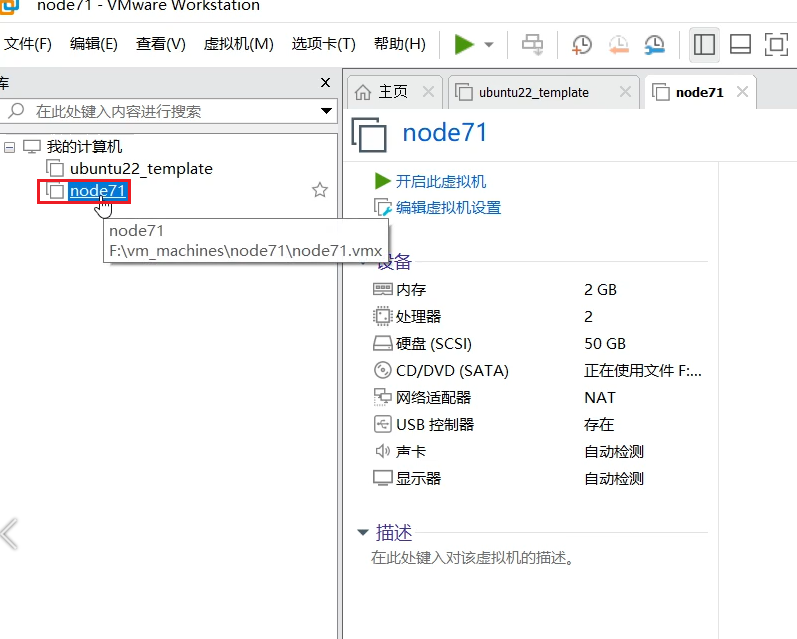Click the 显示器 monitor icon
The height and width of the screenshot is (639, 797).
point(383,478)
